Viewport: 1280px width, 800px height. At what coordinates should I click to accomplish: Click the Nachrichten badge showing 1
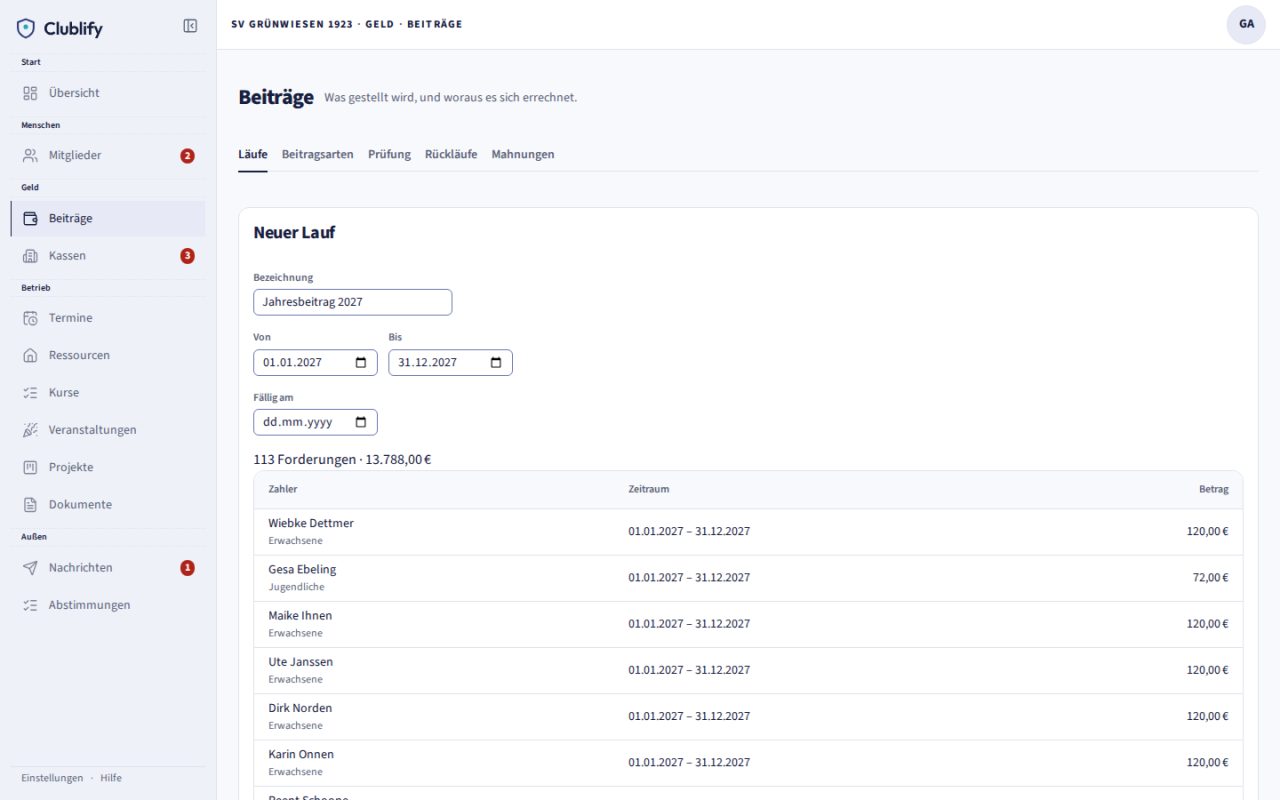pyautogui.click(x=187, y=568)
